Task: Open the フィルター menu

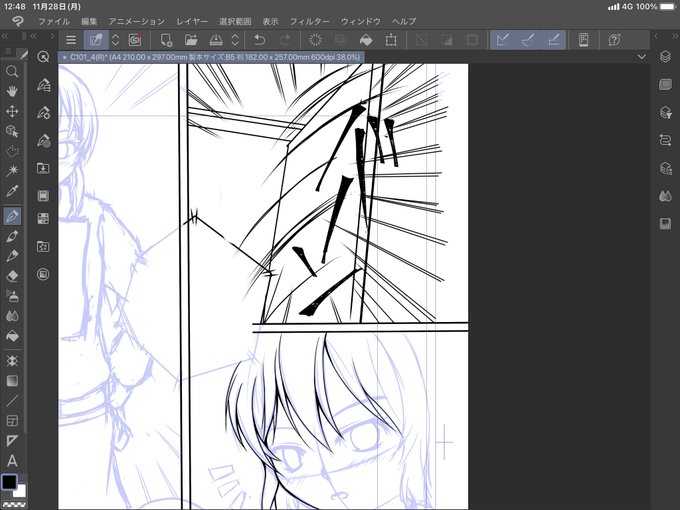Action: pyautogui.click(x=310, y=21)
